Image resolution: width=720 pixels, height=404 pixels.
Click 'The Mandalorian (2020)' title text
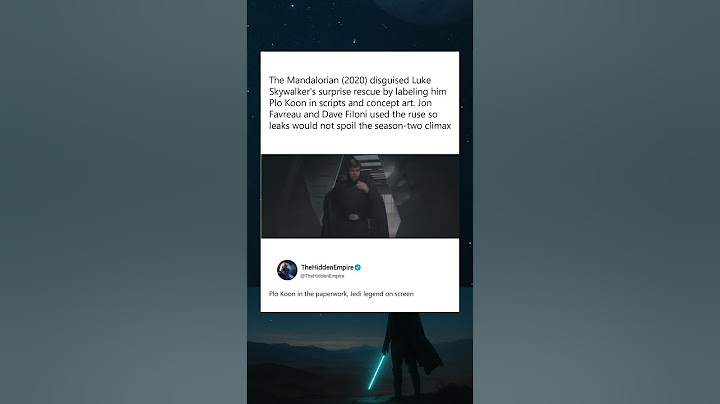pyautogui.click(x=318, y=80)
